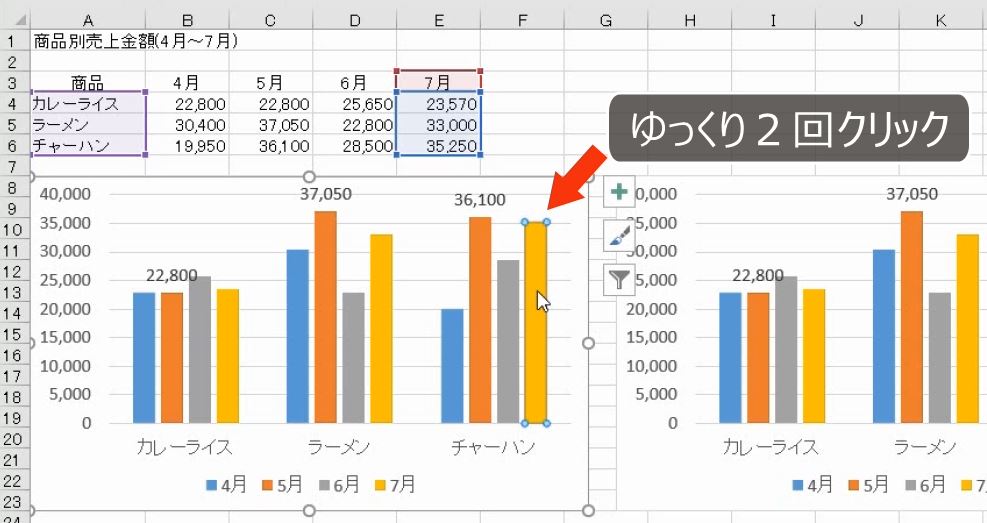The image size is (987, 523).
Task: Click the ラーメン axis label in left chart
Action: [x=339, y=447]
